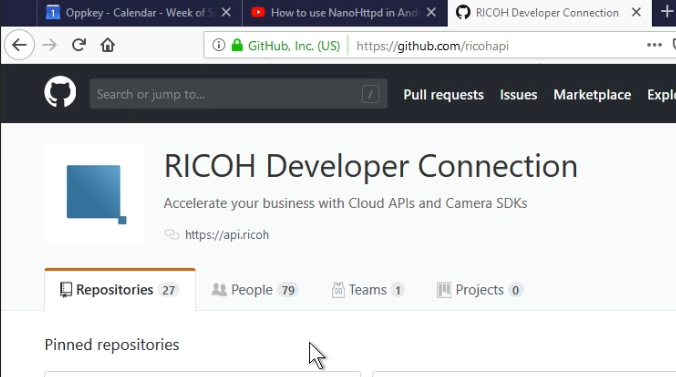Click the Teams tab icon
The height and width of the screenshot is (377, 676).
point(338,290)
